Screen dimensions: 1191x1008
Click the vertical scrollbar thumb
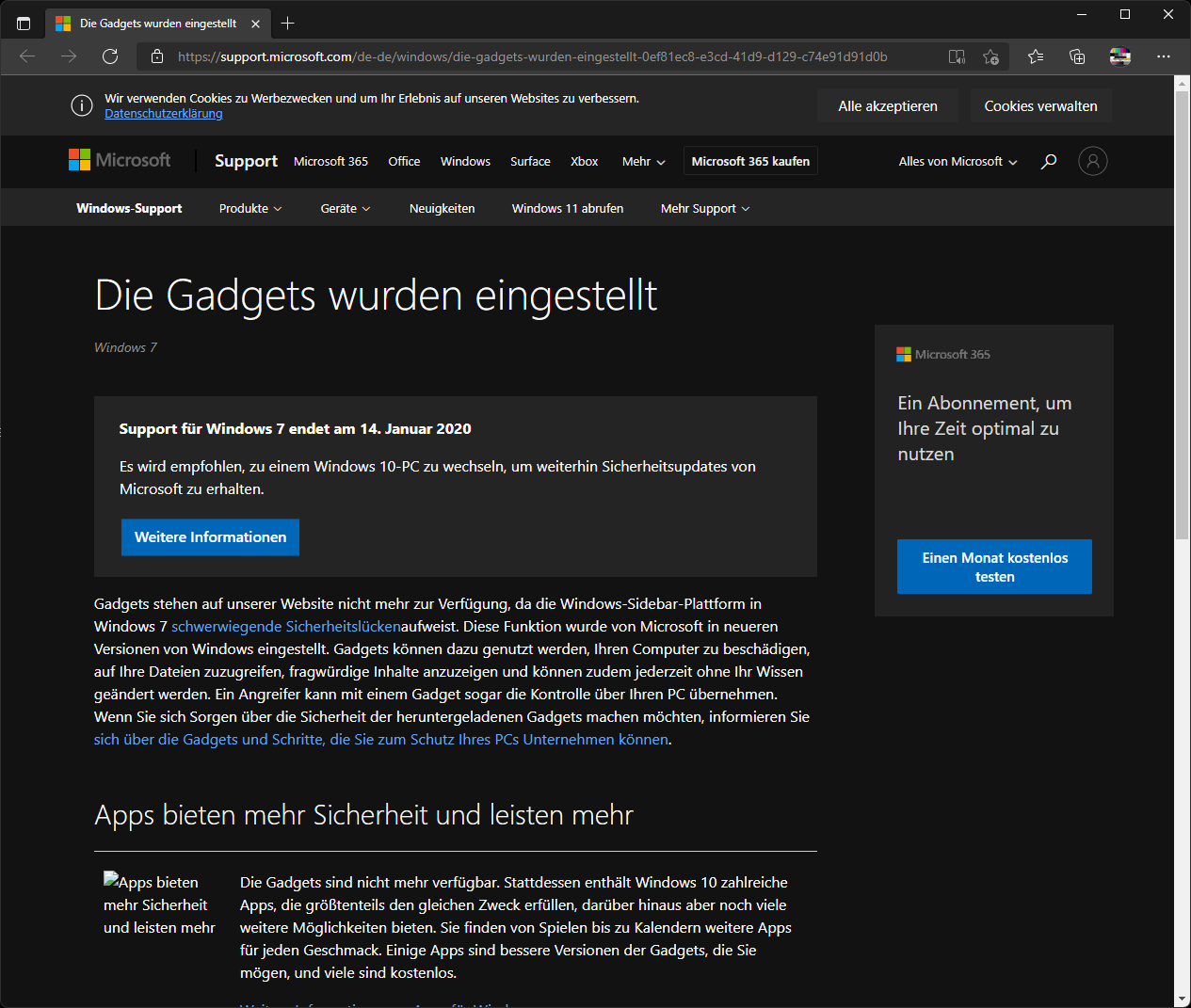click(x=1183, y=315)
